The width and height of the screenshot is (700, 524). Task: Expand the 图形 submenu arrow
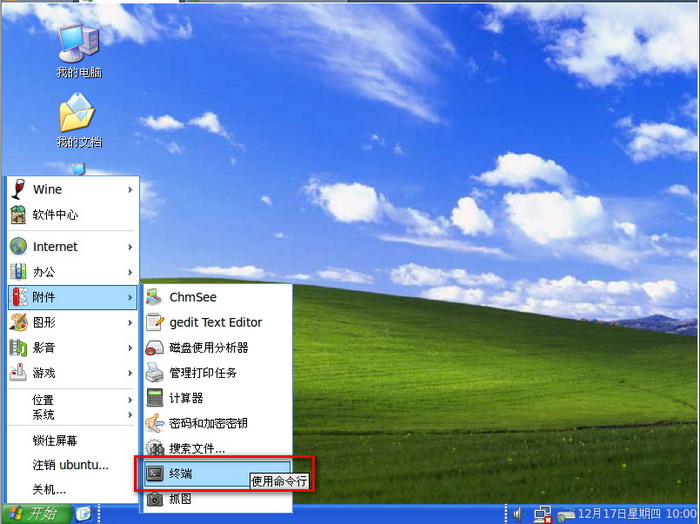coord(130,322)
